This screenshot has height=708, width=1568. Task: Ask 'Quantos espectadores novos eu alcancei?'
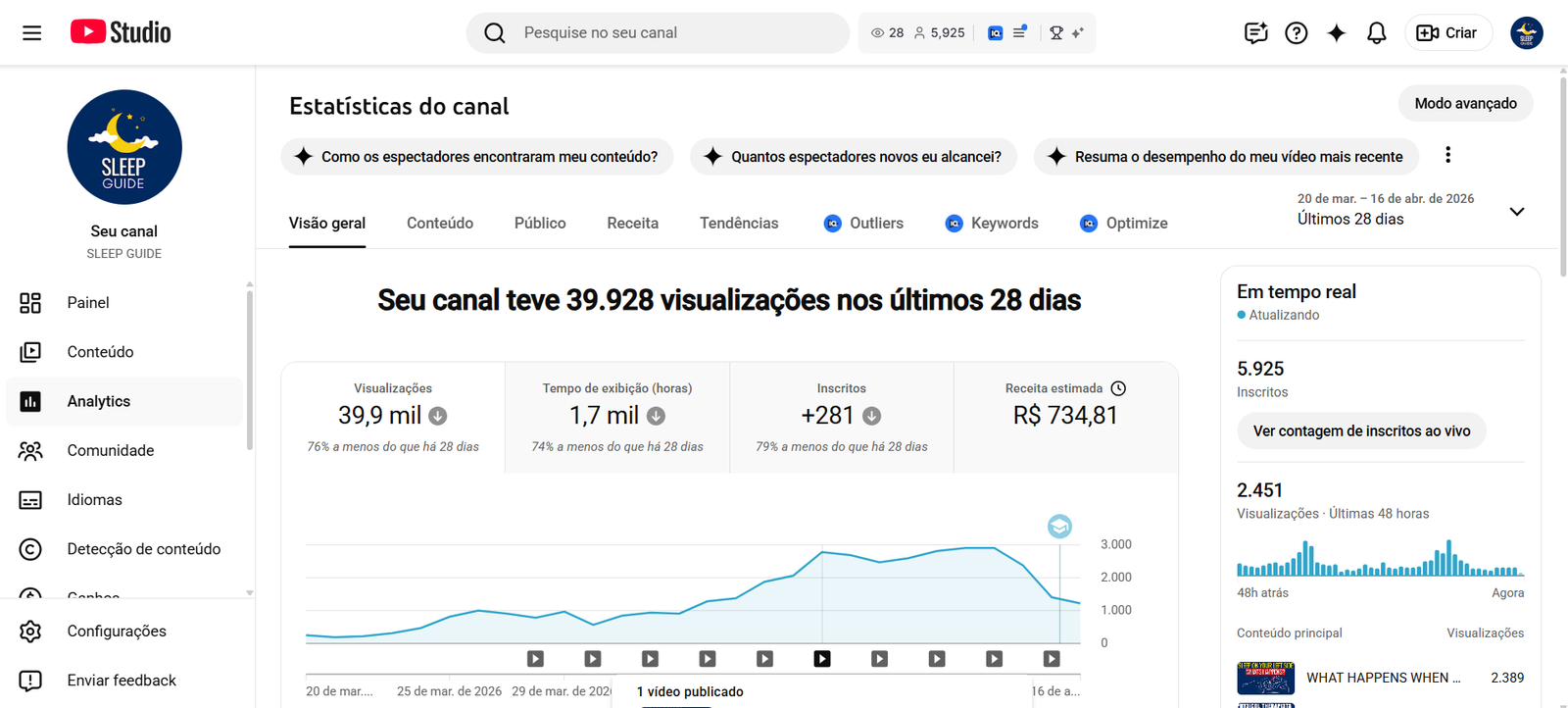854,157
